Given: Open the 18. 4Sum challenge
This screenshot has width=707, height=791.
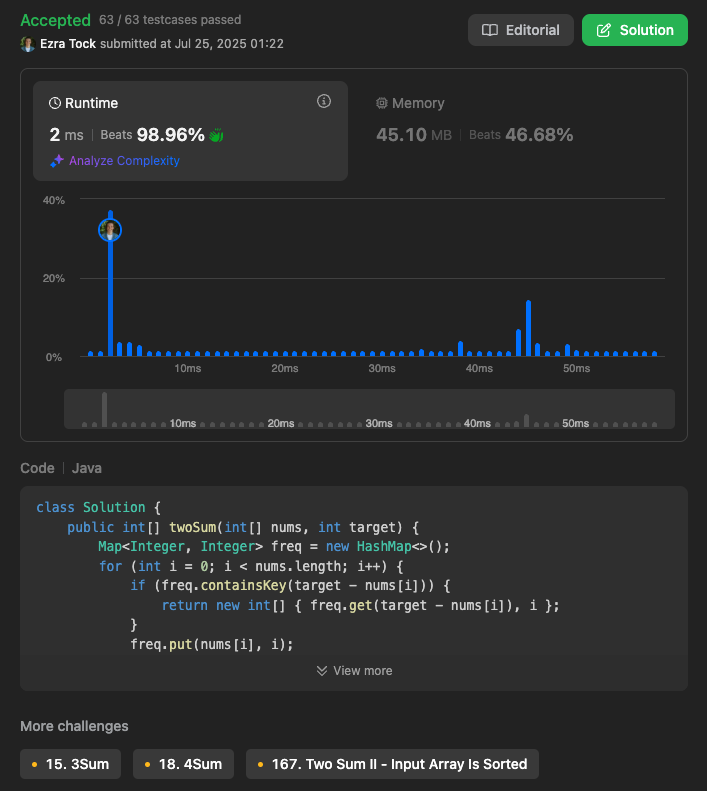Looking at the screenshot, I should tap(183, 764).
